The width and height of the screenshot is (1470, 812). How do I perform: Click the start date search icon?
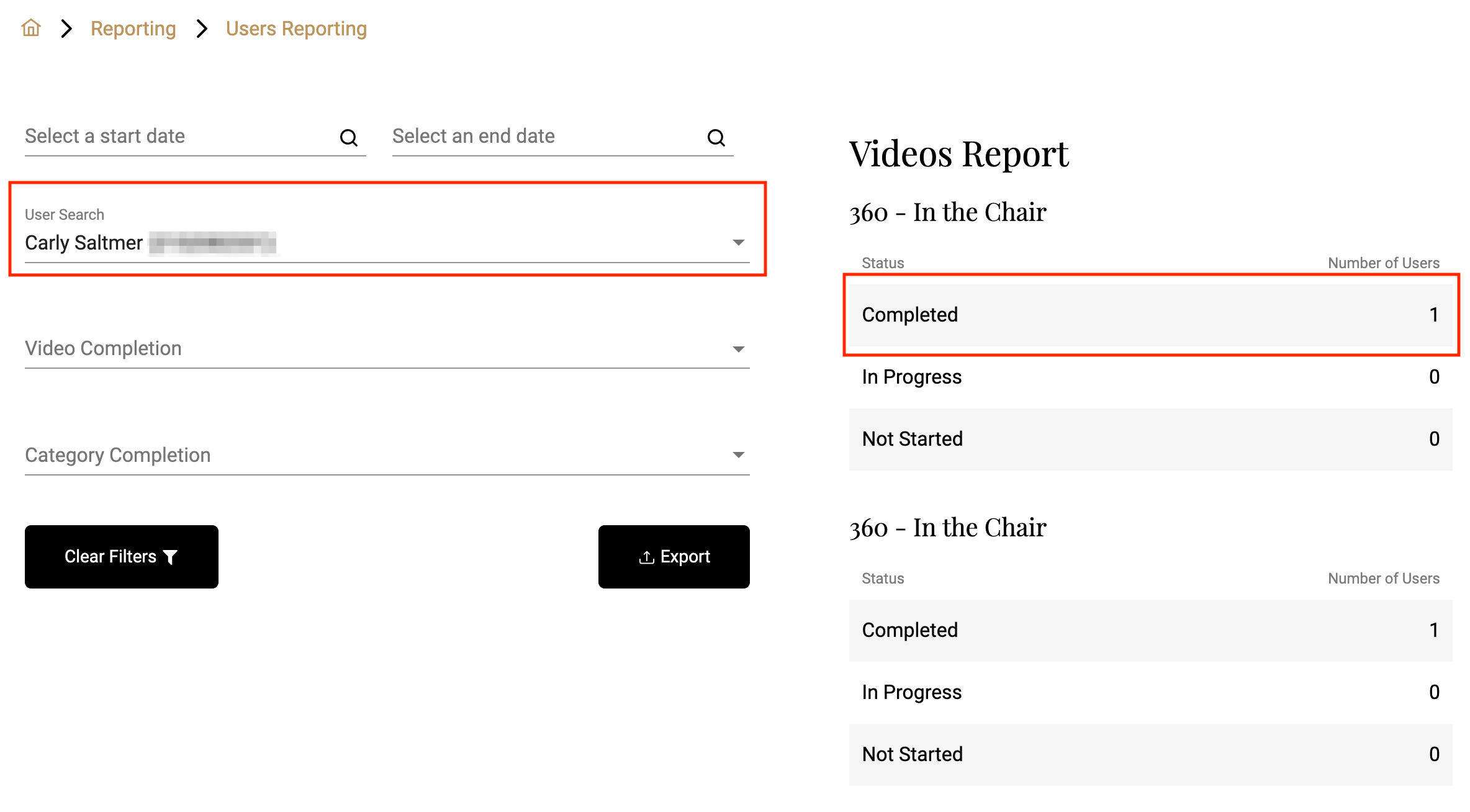pyautogui.click(x=349, y=137)
